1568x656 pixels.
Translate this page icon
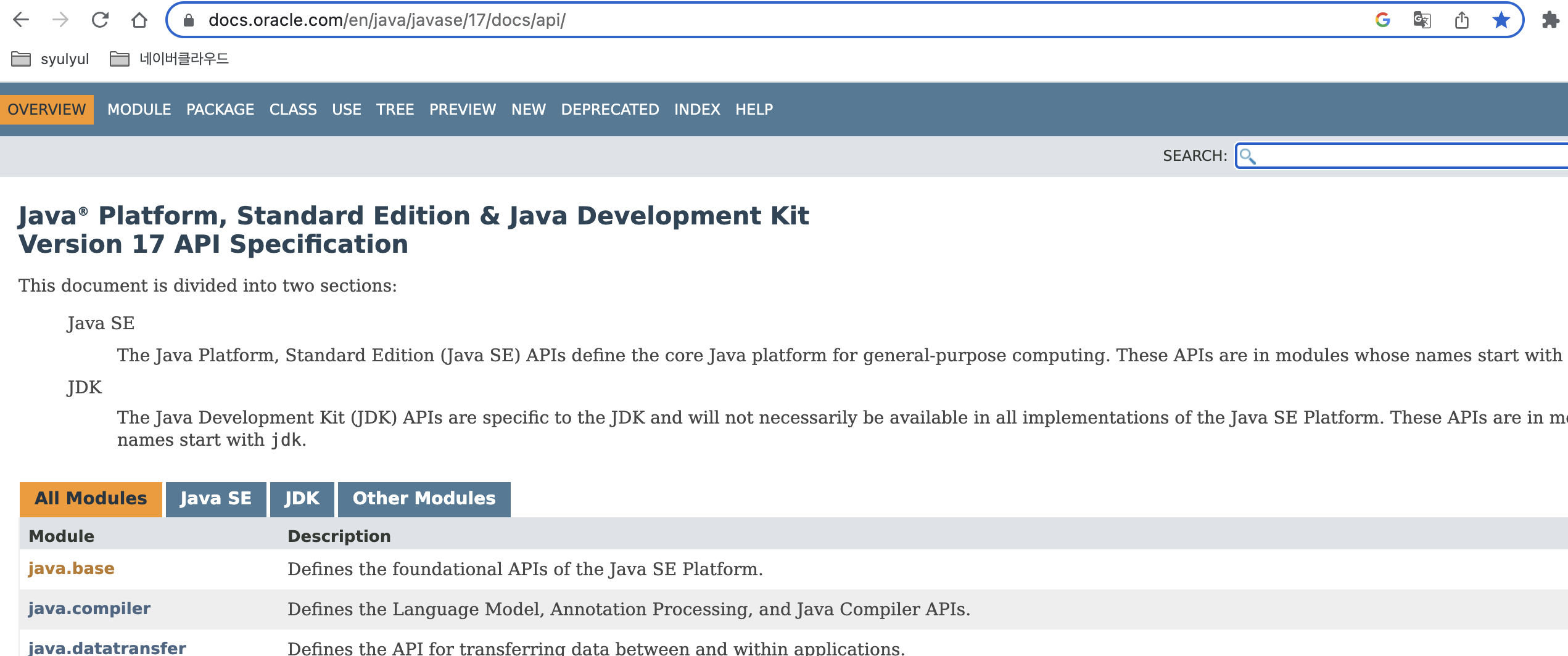click(x=1422, y=20)
